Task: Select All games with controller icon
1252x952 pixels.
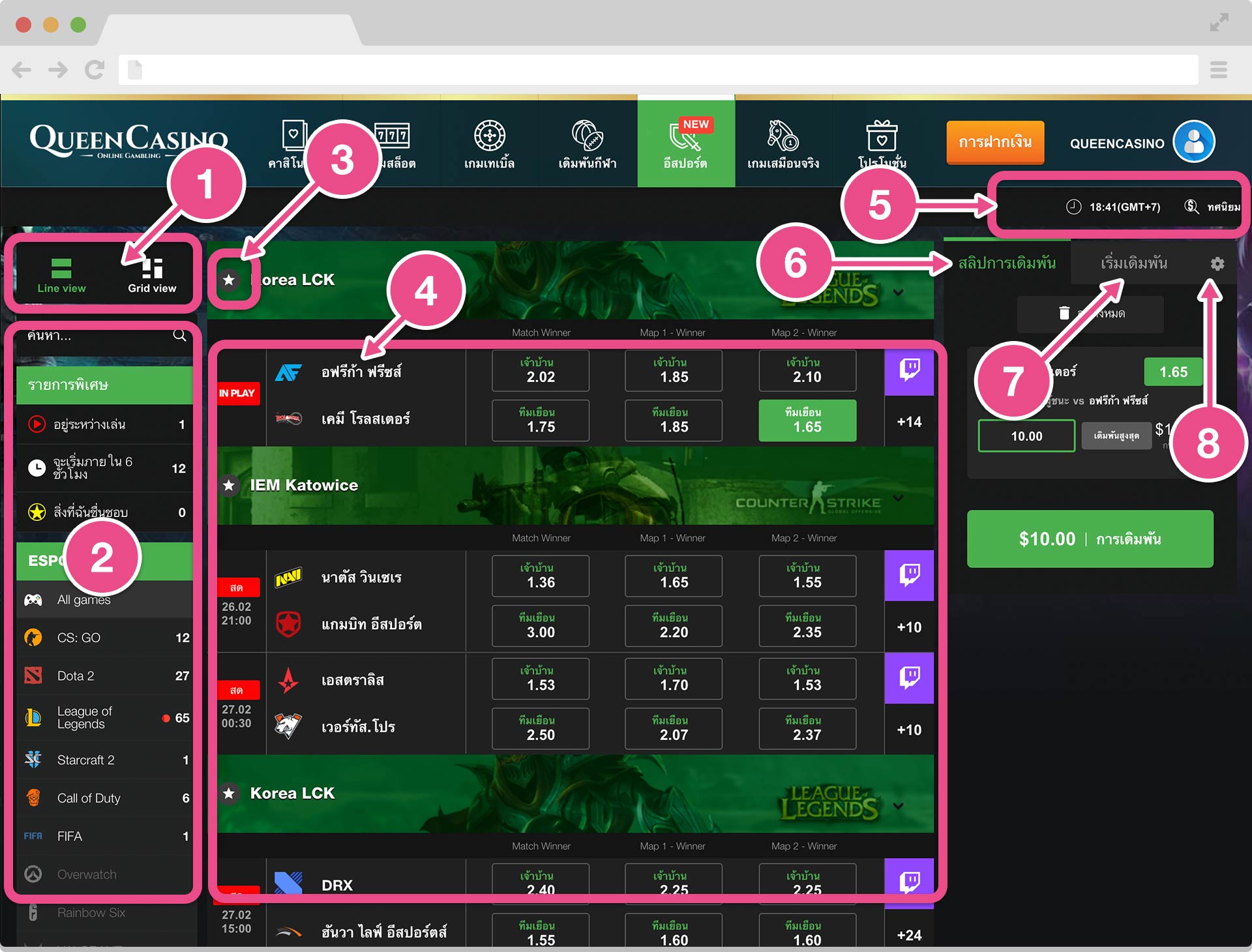Action: click(104, 599)
